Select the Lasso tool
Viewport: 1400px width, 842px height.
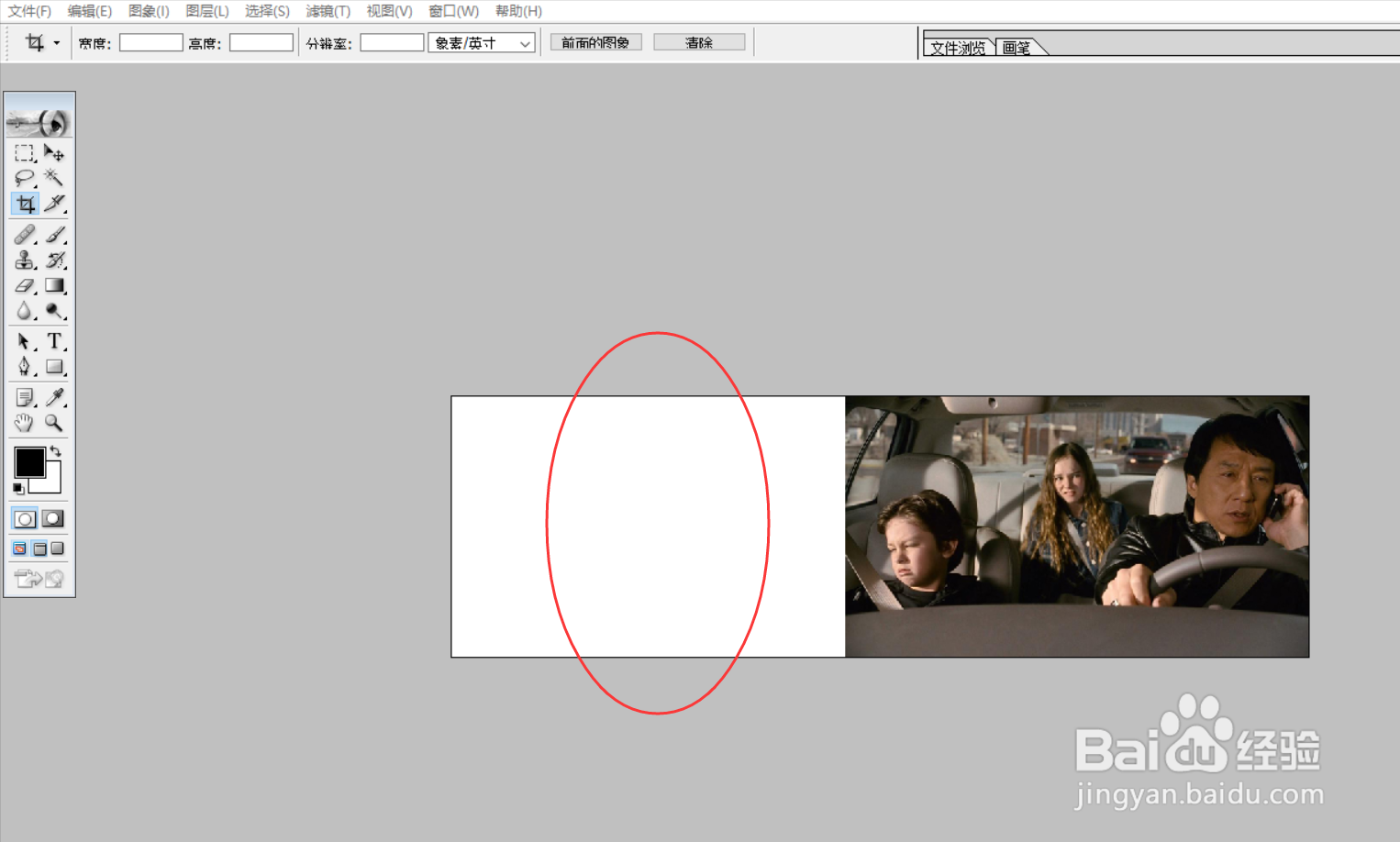click(25, 178)
